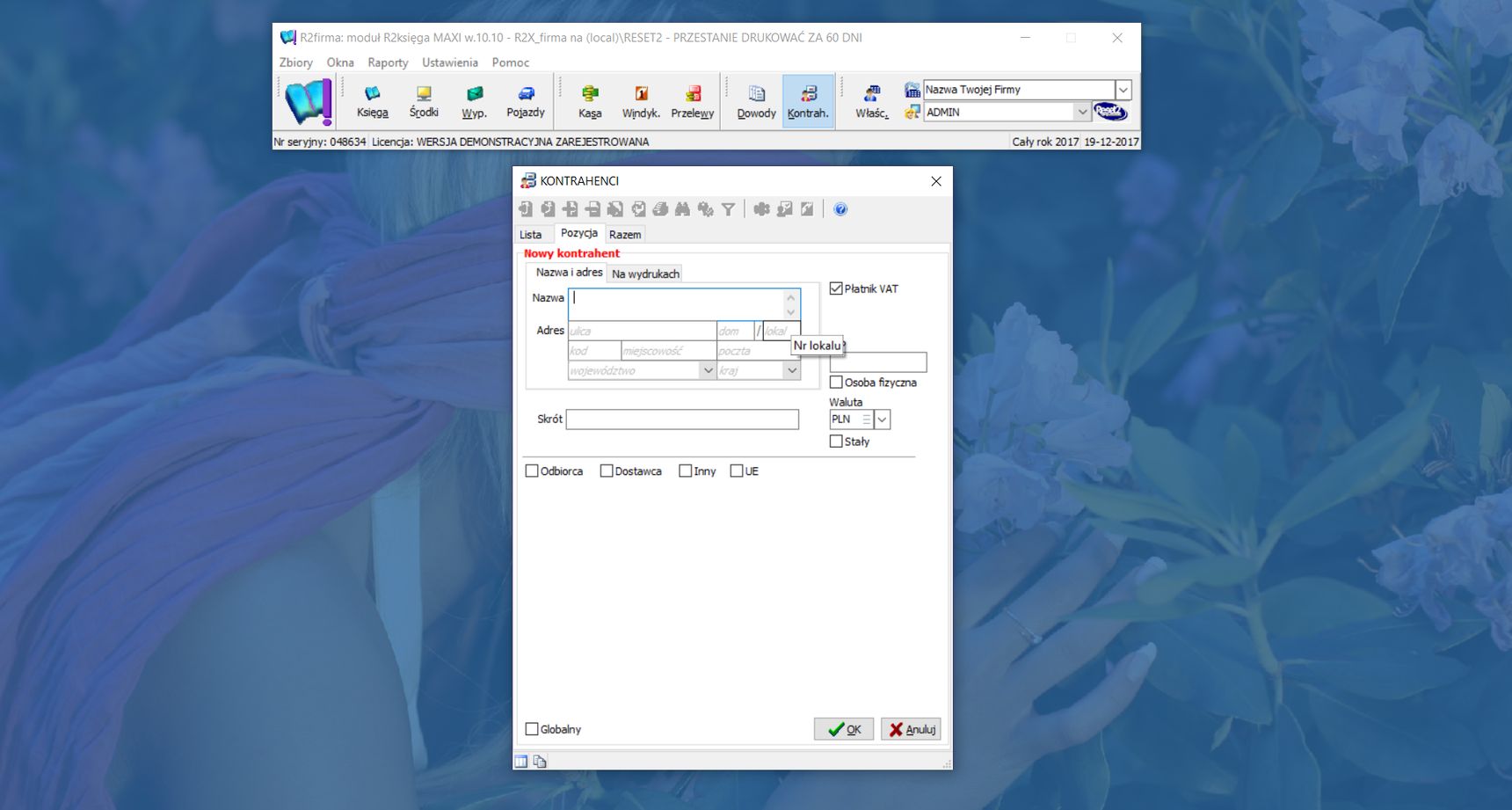Open the Kasa module
This screenshot has height=810, width=1512.
(x=590, y=101)
